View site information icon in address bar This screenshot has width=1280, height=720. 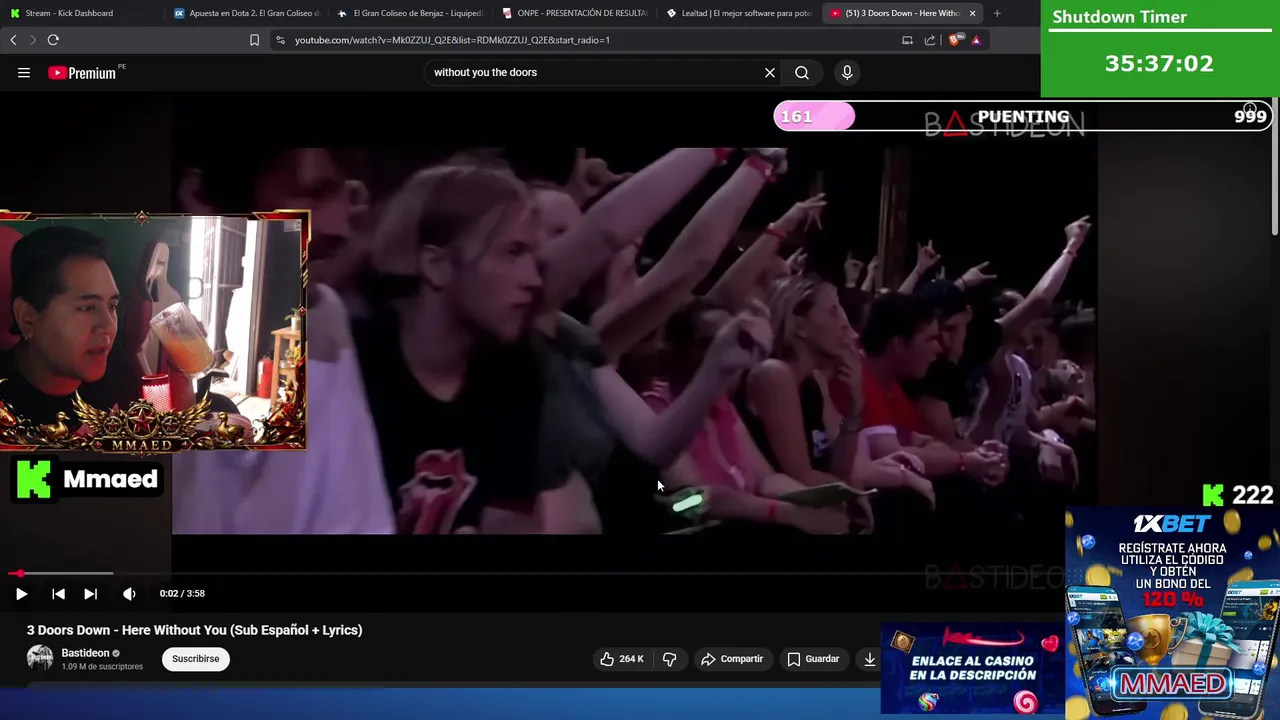280,40
